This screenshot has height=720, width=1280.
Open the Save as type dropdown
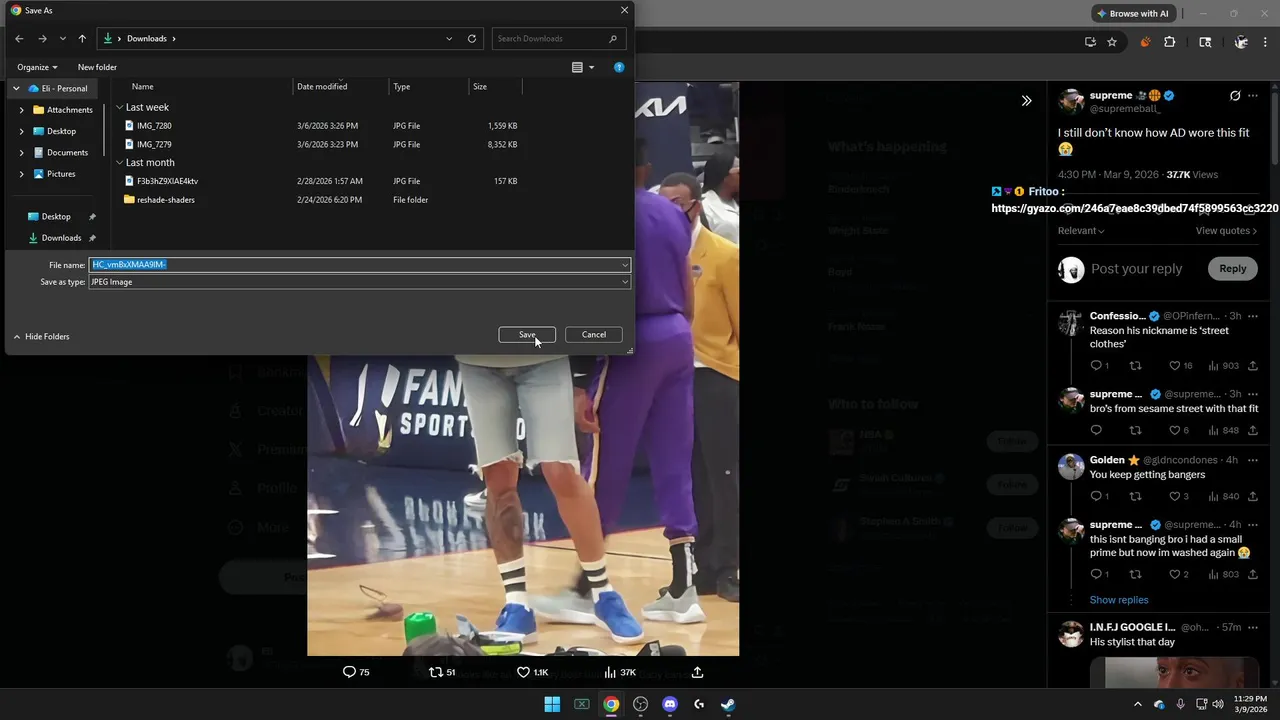(x=360, y=282)
